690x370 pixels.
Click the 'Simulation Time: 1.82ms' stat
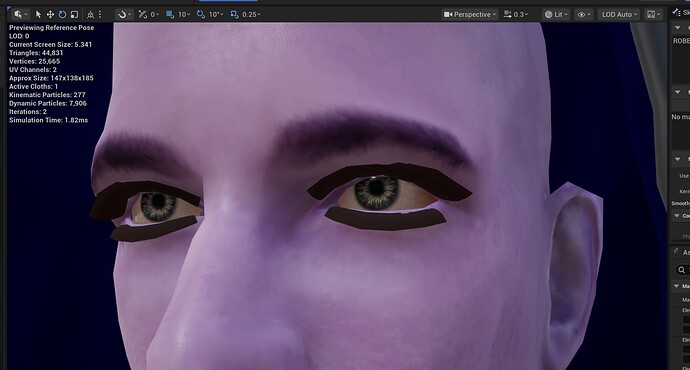point(48,120)
